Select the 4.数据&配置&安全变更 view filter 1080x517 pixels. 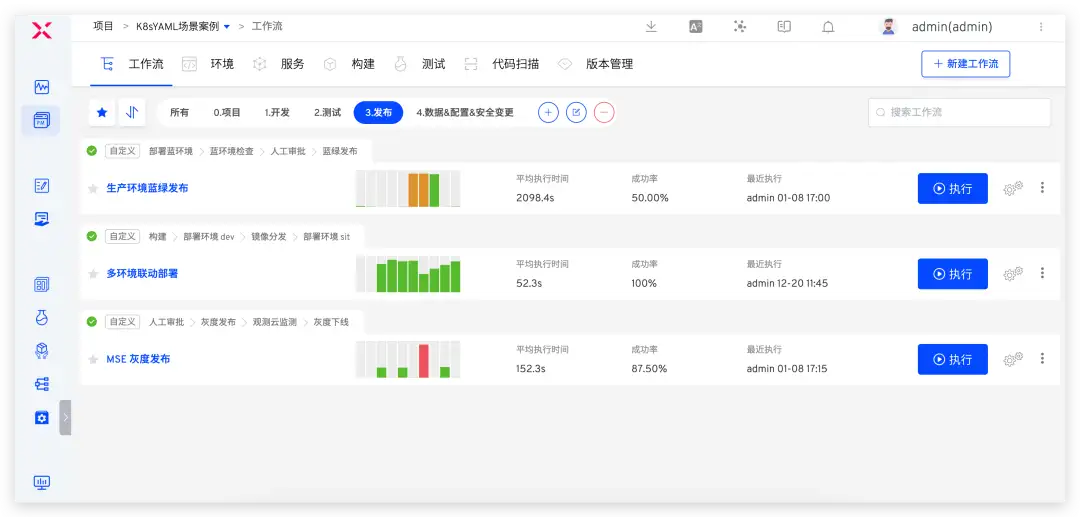click(x=465, y=112)
